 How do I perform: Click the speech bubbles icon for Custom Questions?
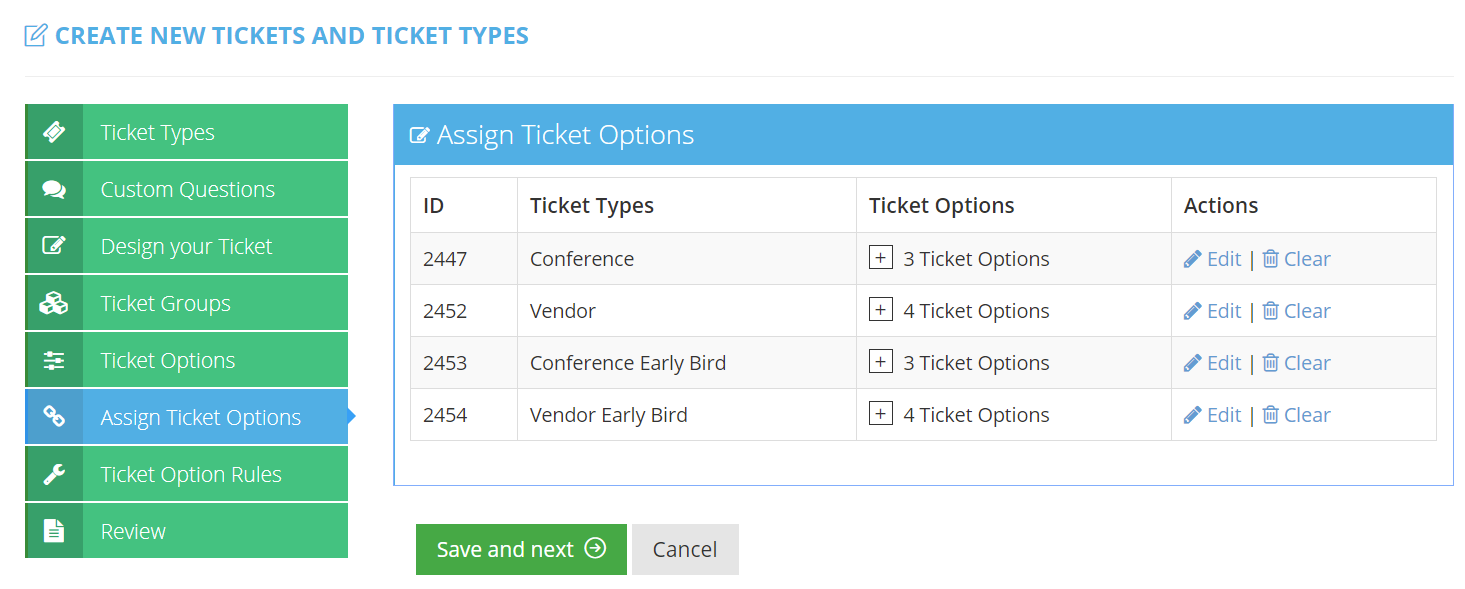pos(54,189)
